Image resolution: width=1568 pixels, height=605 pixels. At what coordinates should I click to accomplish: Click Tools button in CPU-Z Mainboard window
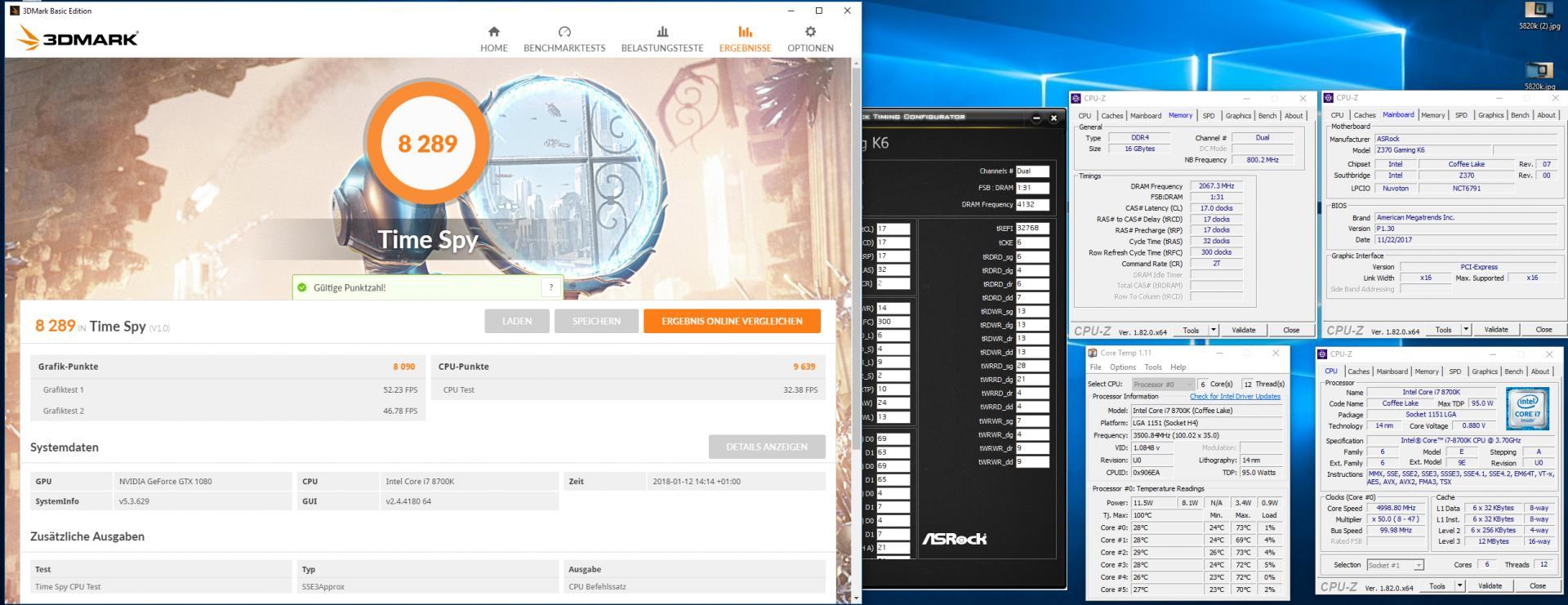click(1443, 330)
